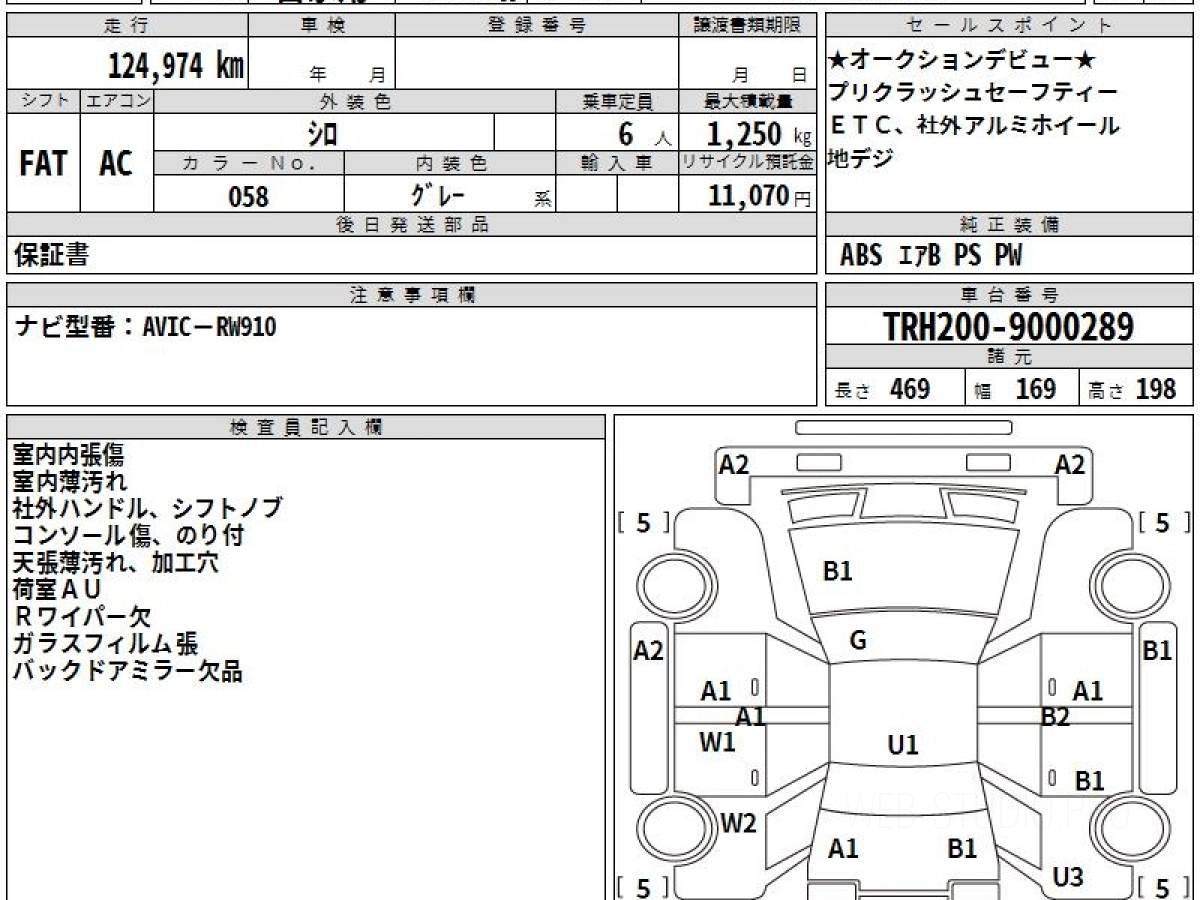Viewport: 1200px width, 900px height.
Task: Click the color number 058
Action: point(249,196)
